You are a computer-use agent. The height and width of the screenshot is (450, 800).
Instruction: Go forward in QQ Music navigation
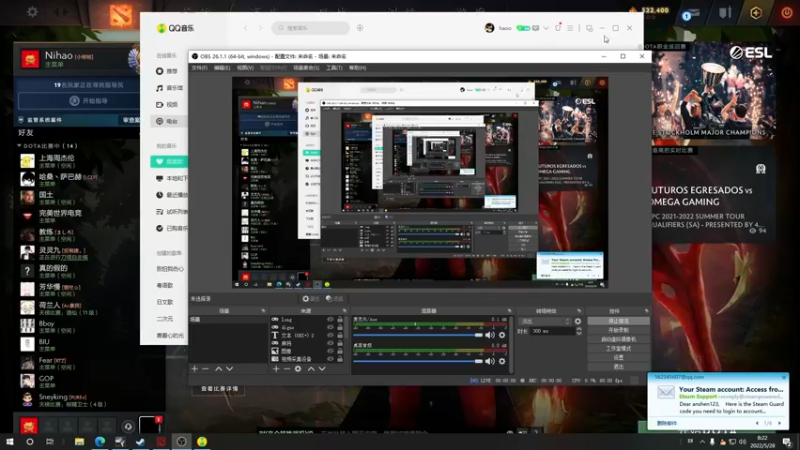(260, 28)
